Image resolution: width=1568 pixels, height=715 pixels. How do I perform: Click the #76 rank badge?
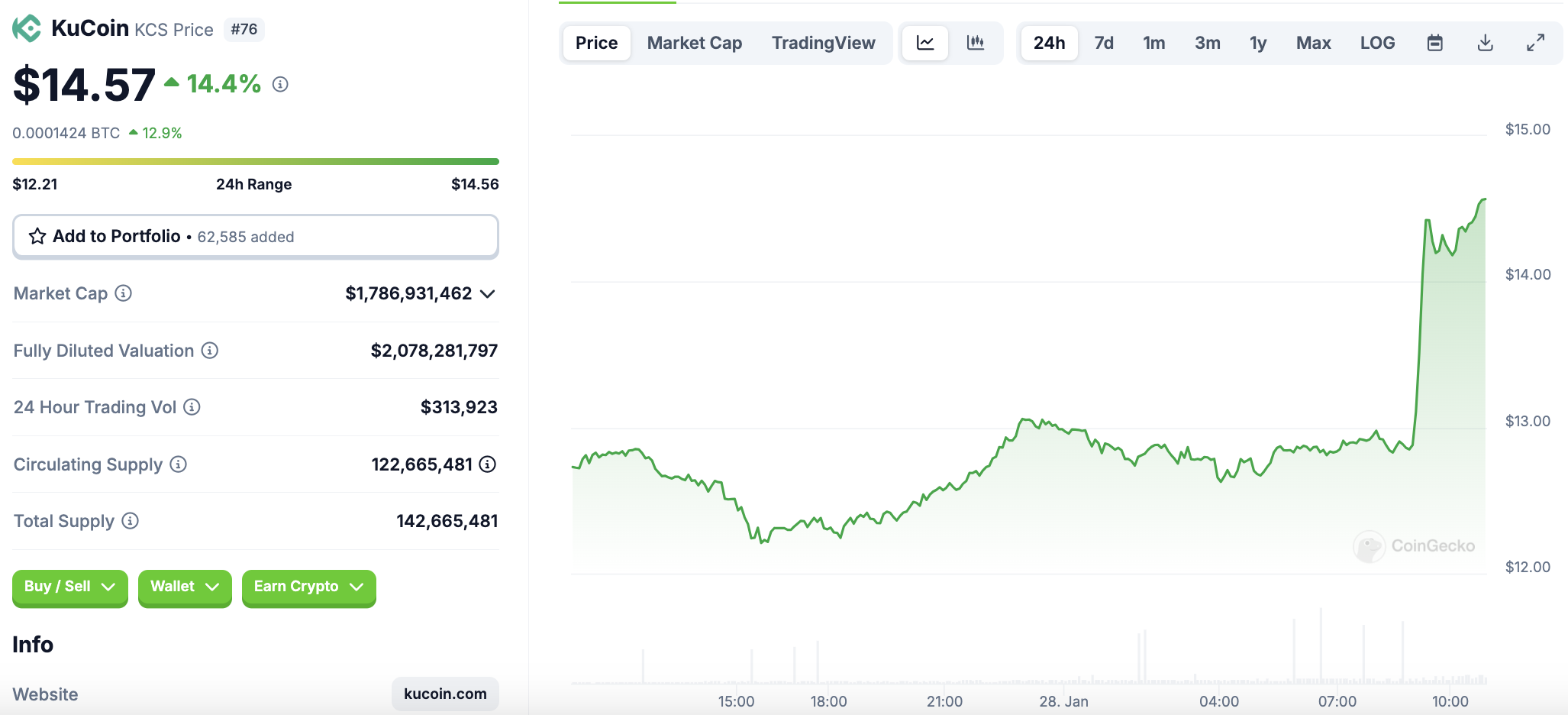click(244, 30)
